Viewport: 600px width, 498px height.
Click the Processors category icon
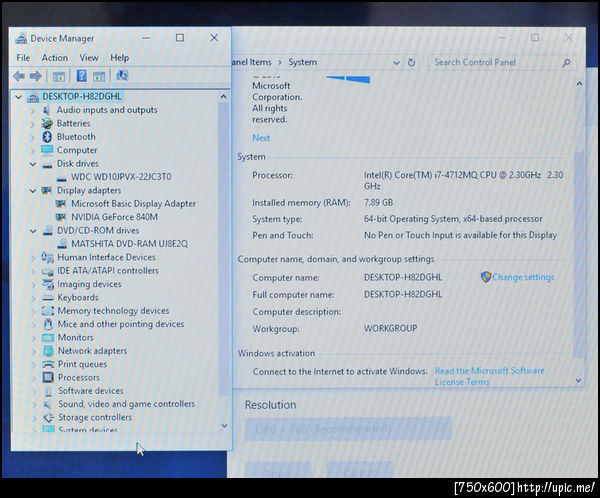point(48,377)
